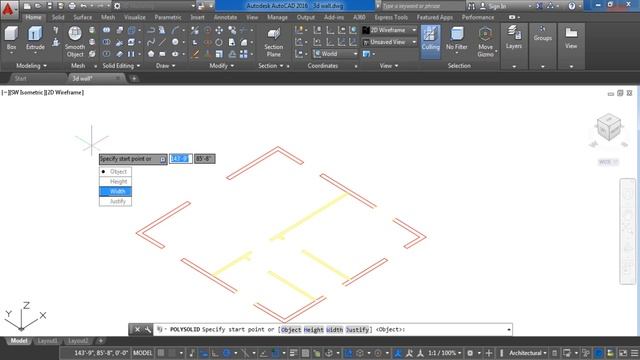
Task: Click the Spline tool in Draw panel
Action: pyautogui.click(x=151, y=42)
